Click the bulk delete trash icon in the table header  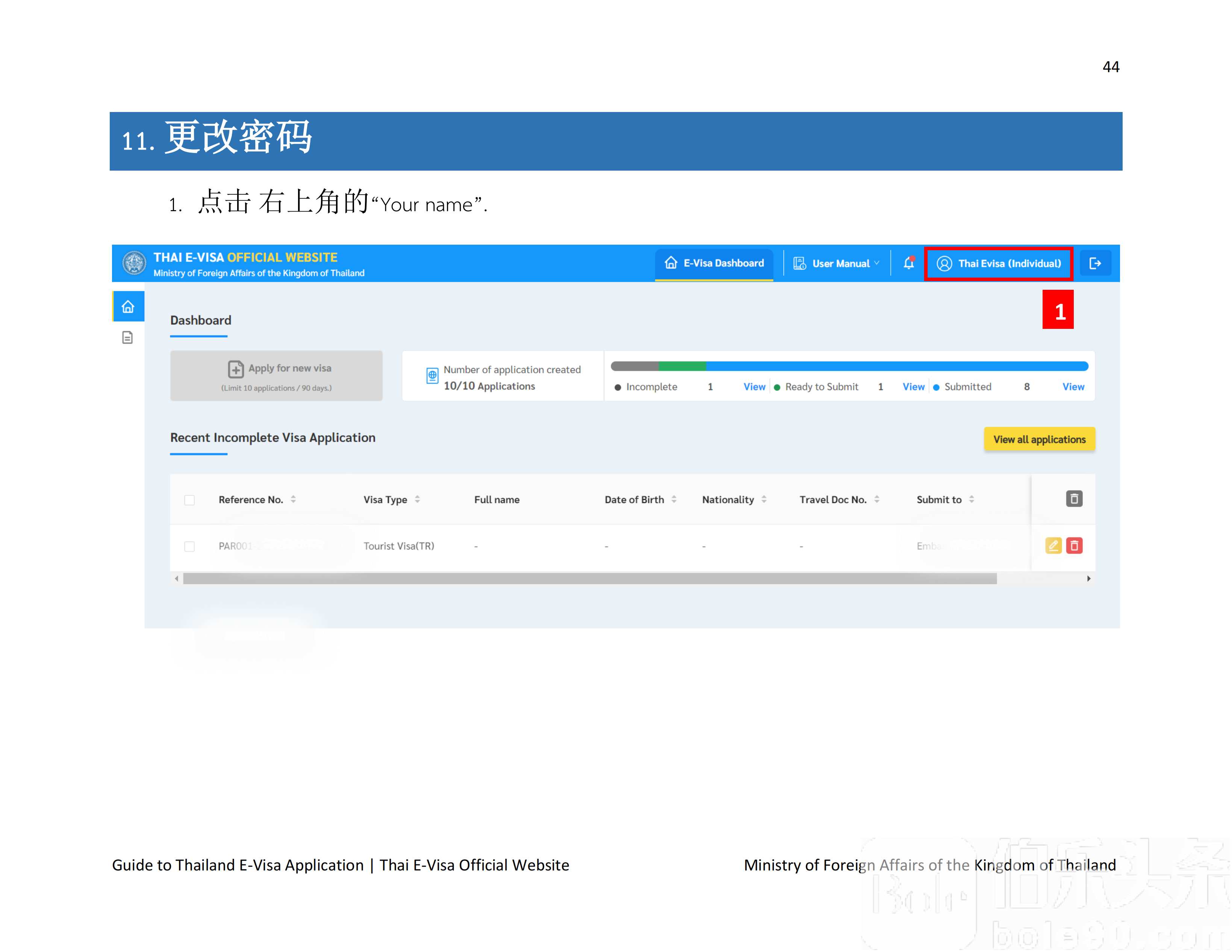pyautogui.click(x=1074, y=499)
